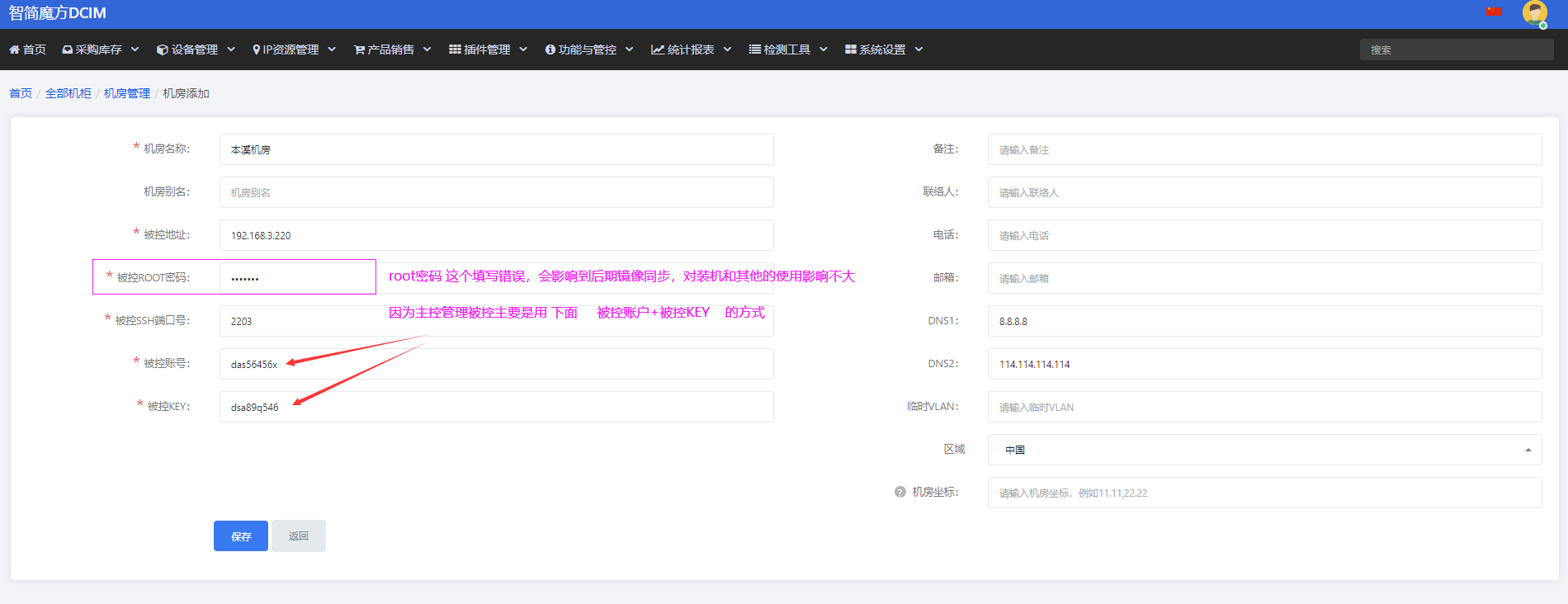
Task: Click the statistics report chart icon
Action: 658,50
